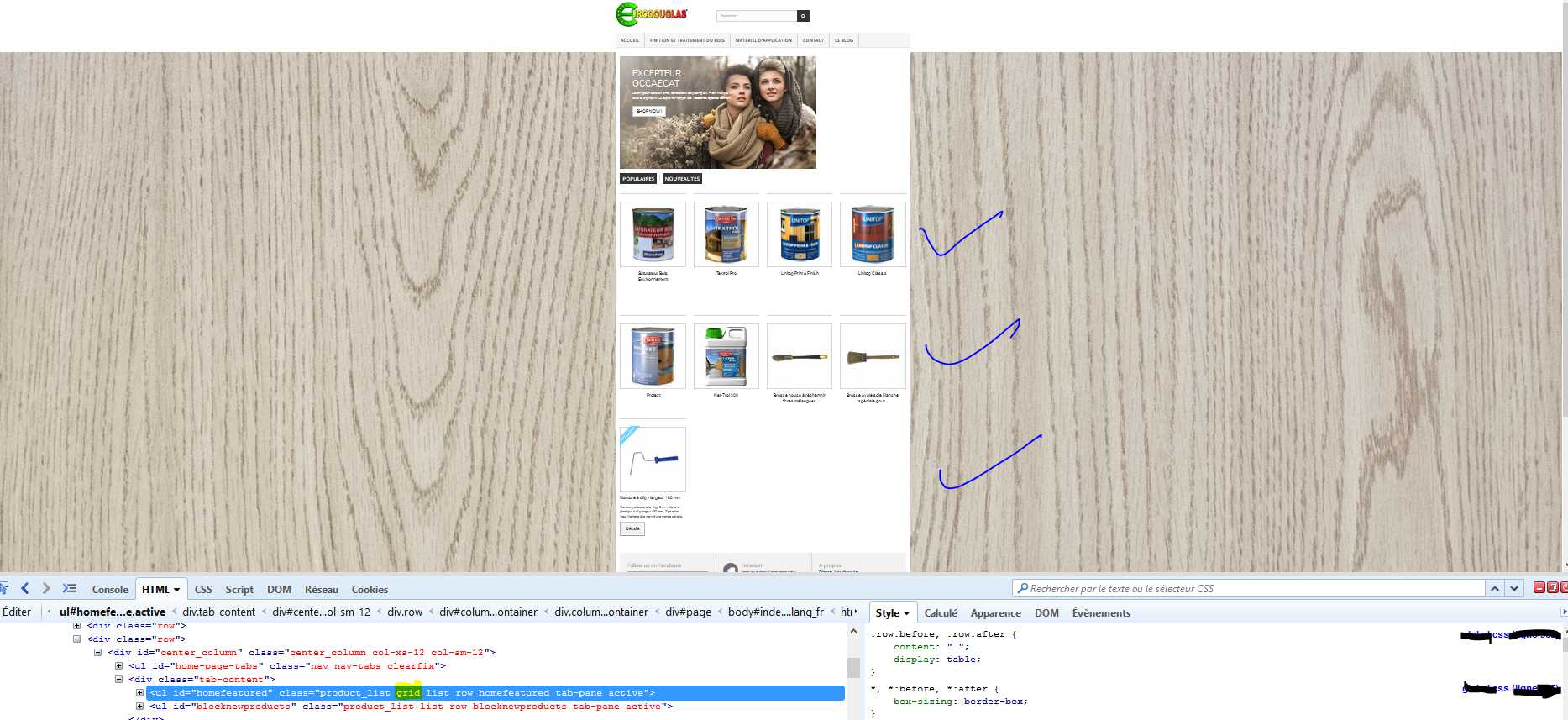Select the homefeatured ul HTML line

tap(496, 693)
